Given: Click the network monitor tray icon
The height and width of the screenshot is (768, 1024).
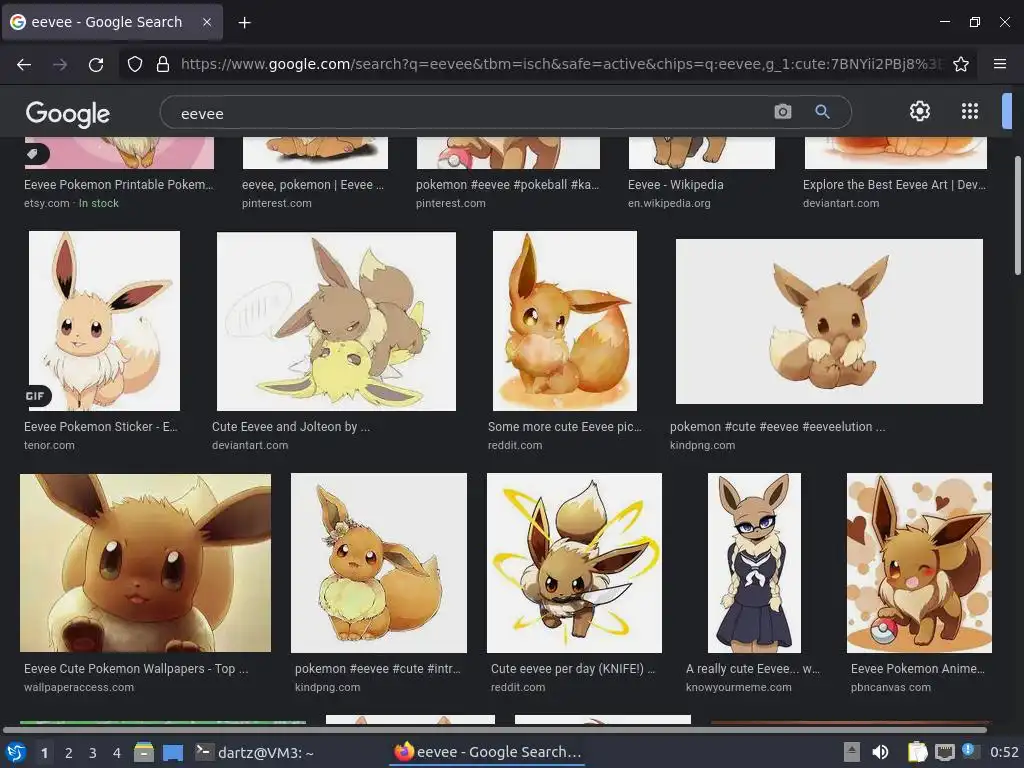Looking at the screenshot, I should (x=944, y=752).
